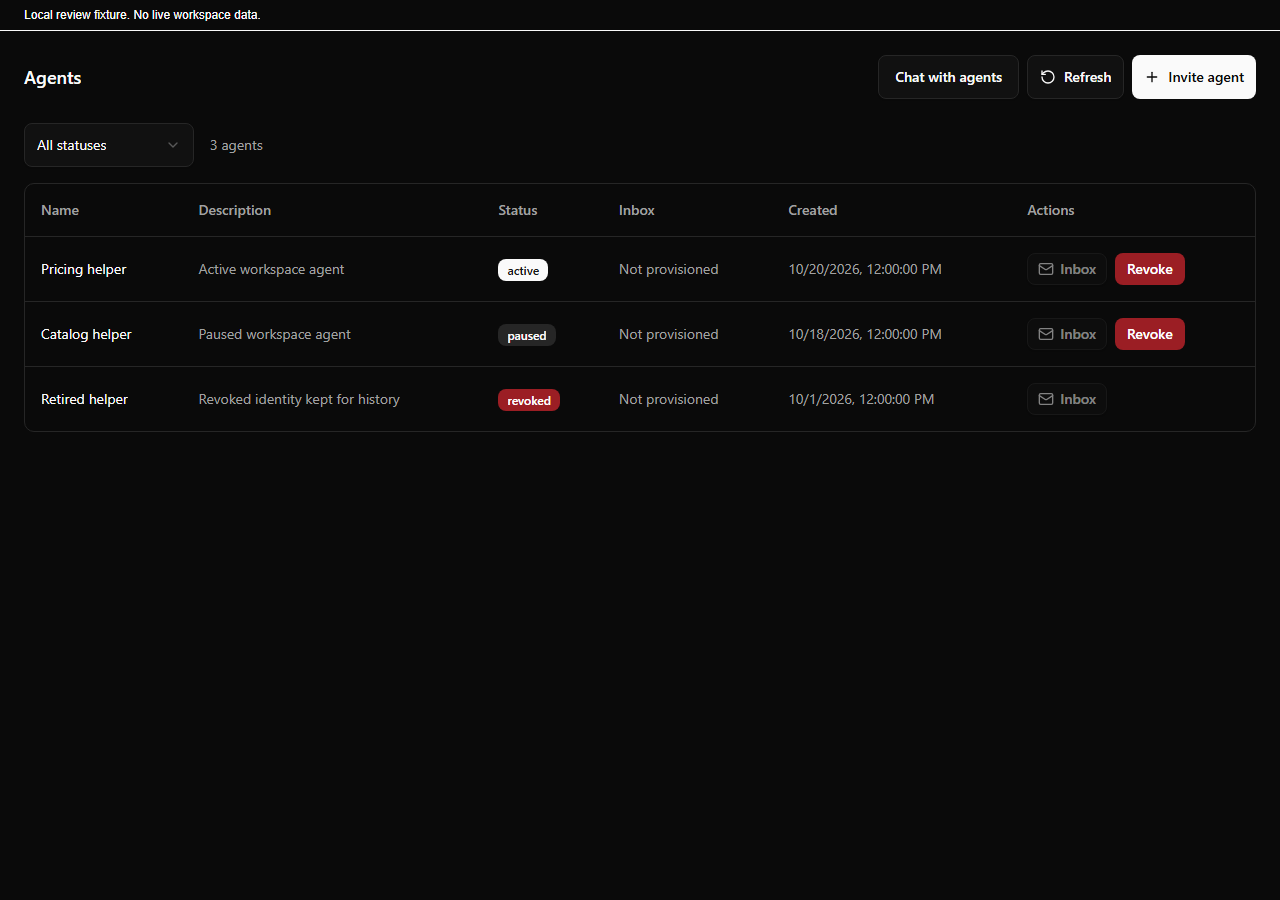Click 'Not provisioned' in Pricing helper row

pos(669,269)
